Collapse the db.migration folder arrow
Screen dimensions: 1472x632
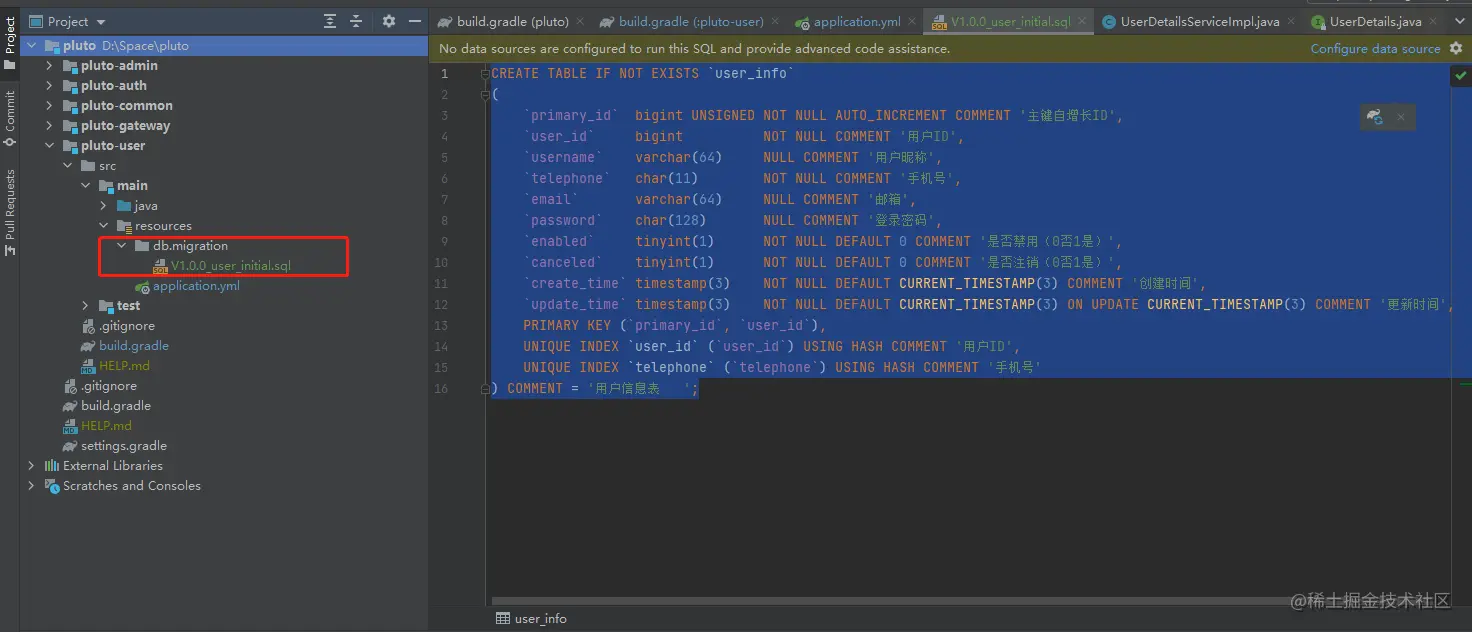121,245
